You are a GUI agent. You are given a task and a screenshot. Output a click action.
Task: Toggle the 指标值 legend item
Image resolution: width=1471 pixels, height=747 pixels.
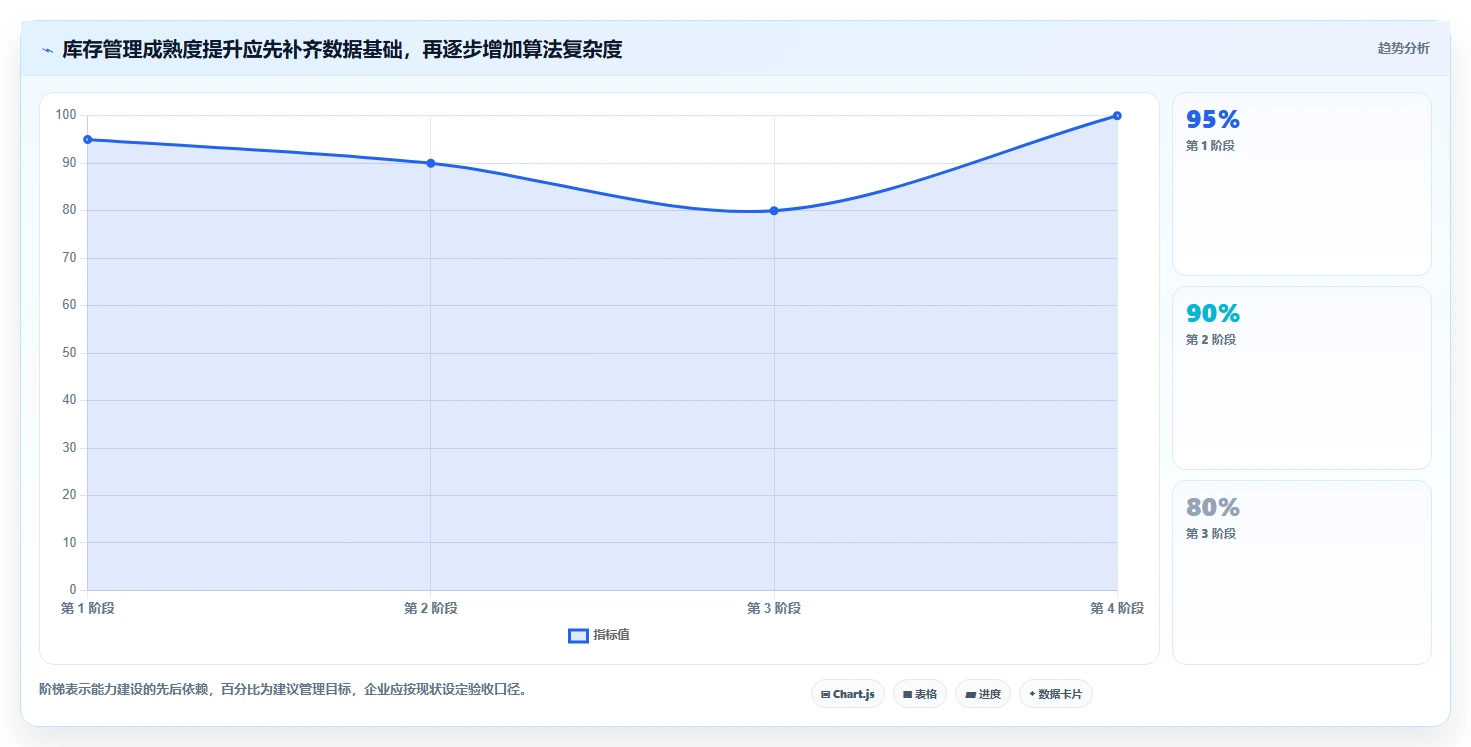click(599, 635)
